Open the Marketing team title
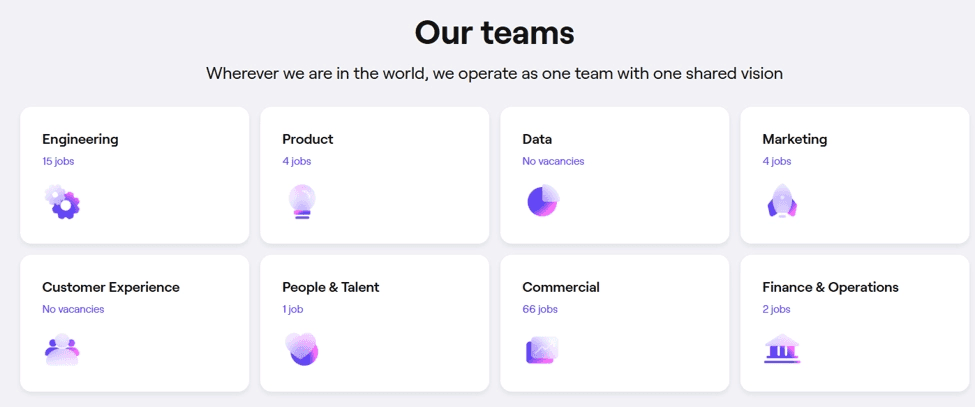 tap(795, 139)
